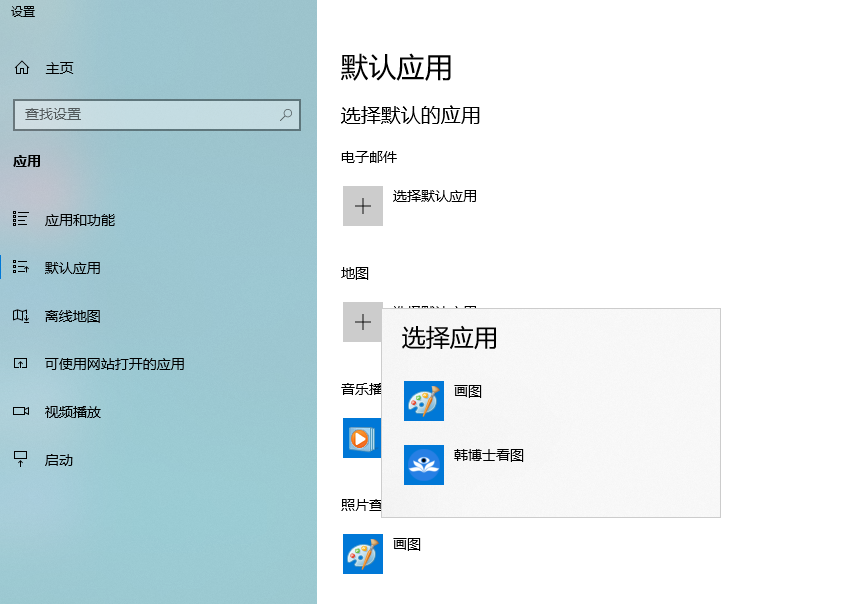Click the 主页 text in the sidebar
Viewport: 866px width, 604px height.
point(59,68)
